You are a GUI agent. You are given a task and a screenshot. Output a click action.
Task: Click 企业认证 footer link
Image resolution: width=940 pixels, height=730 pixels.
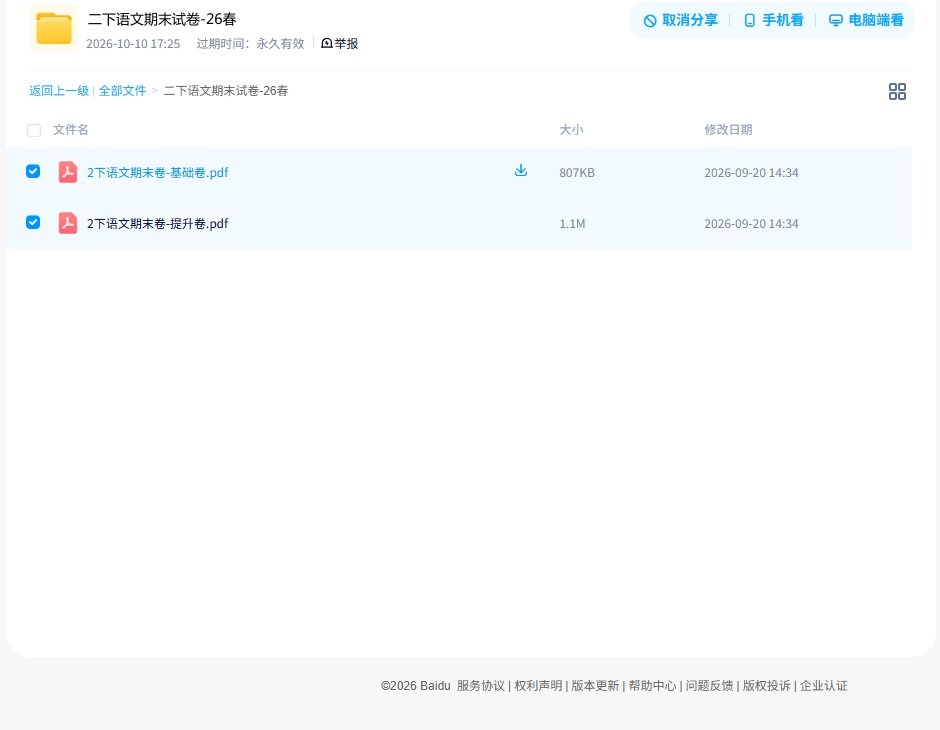(x=824, y=686)
